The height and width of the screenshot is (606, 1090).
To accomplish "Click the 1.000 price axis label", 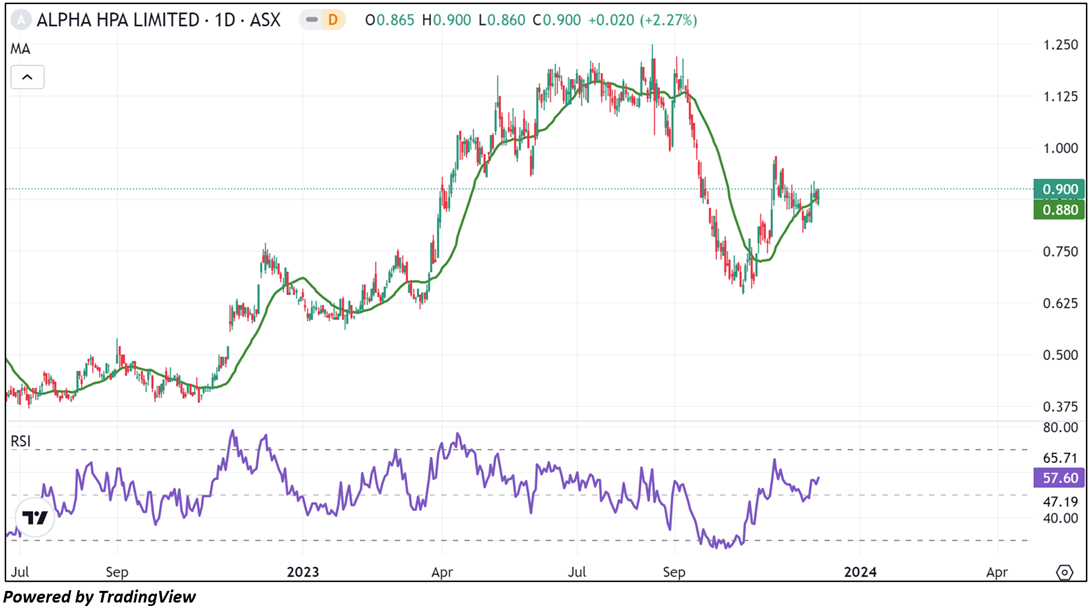I will (1060, 148).
